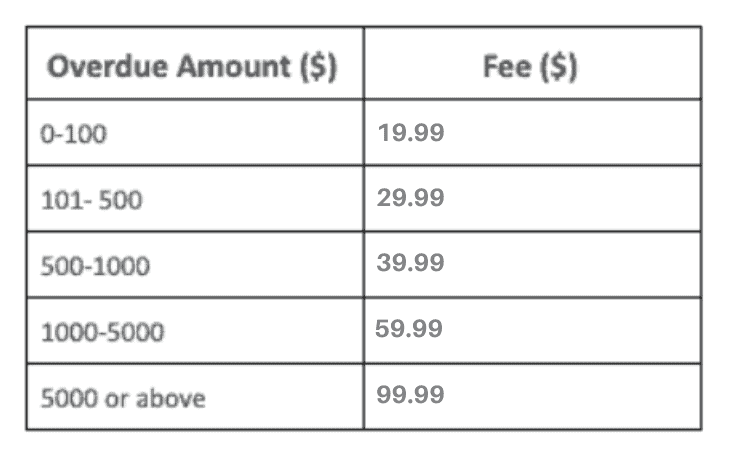Click the word above in the last row
The image size is (730, 466).
[174, 398]
